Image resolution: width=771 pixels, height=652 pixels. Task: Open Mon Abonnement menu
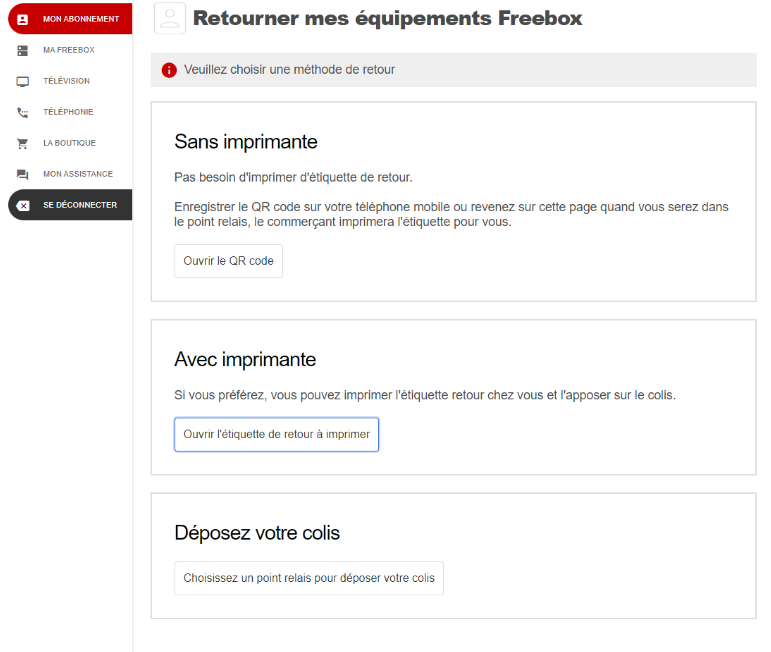70,19
